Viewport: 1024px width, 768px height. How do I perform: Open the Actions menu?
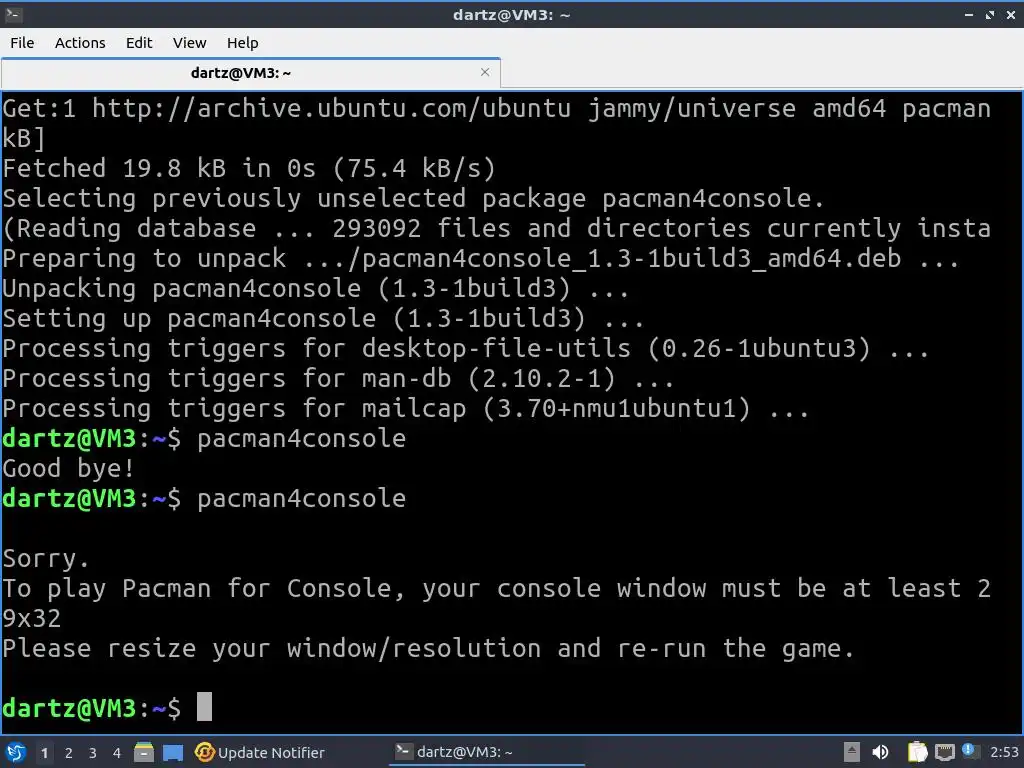pos(80,42)
